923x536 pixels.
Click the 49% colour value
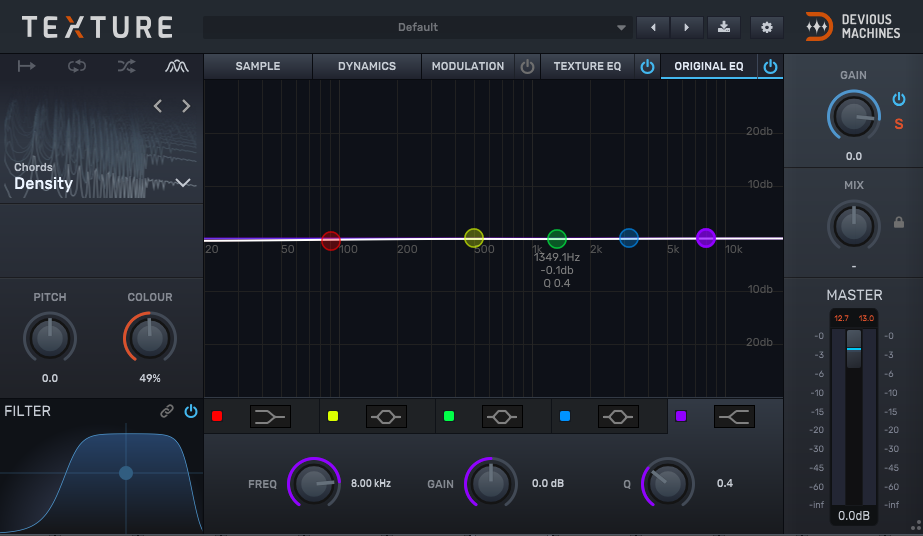[150, 378]
